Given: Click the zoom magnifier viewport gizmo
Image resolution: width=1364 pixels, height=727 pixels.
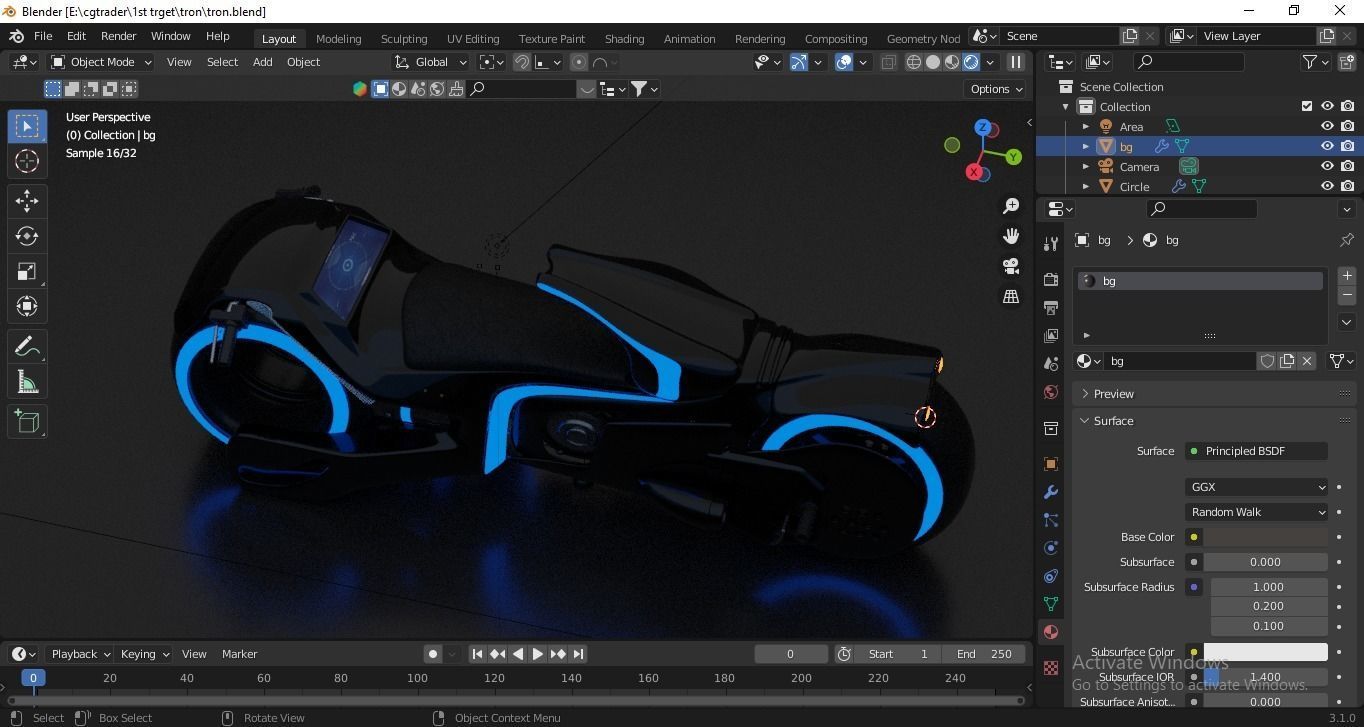Looking at the screenshot, I should tap(1011, 205).
